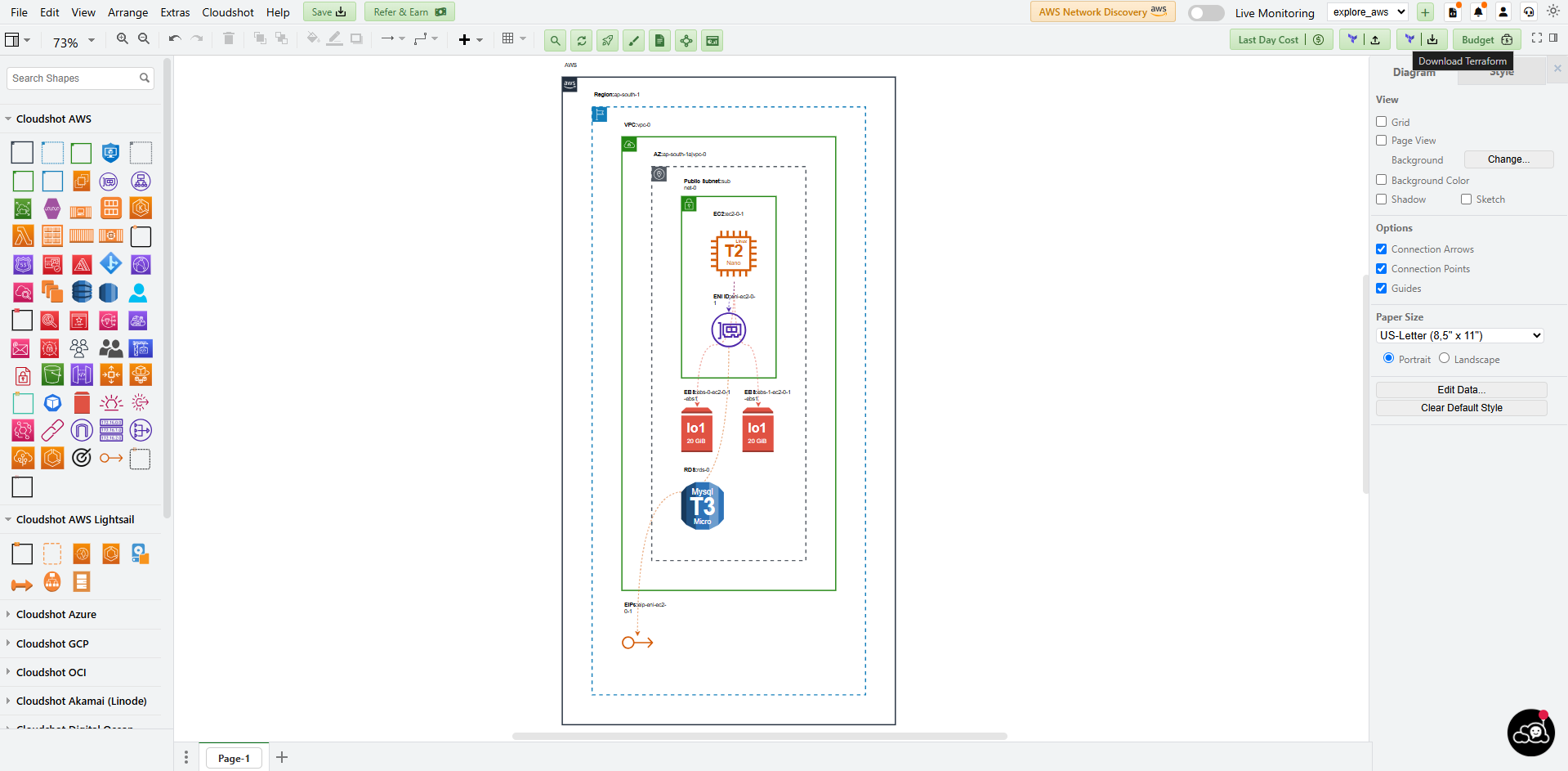Viewport: 1568px width, 771px height.
Task: Click the Upload Terraform button
Action: (1365, 39)
